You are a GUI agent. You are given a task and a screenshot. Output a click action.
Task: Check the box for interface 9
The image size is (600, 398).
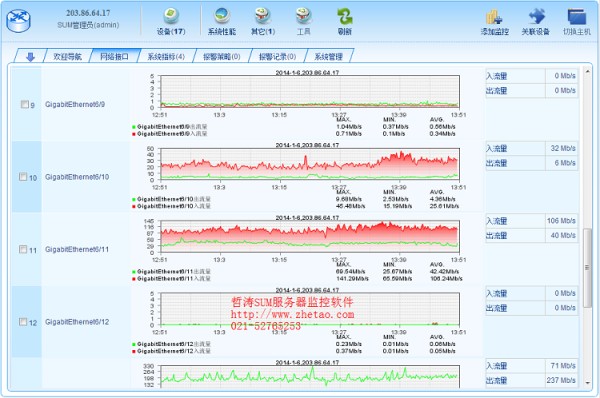point(24,104)
